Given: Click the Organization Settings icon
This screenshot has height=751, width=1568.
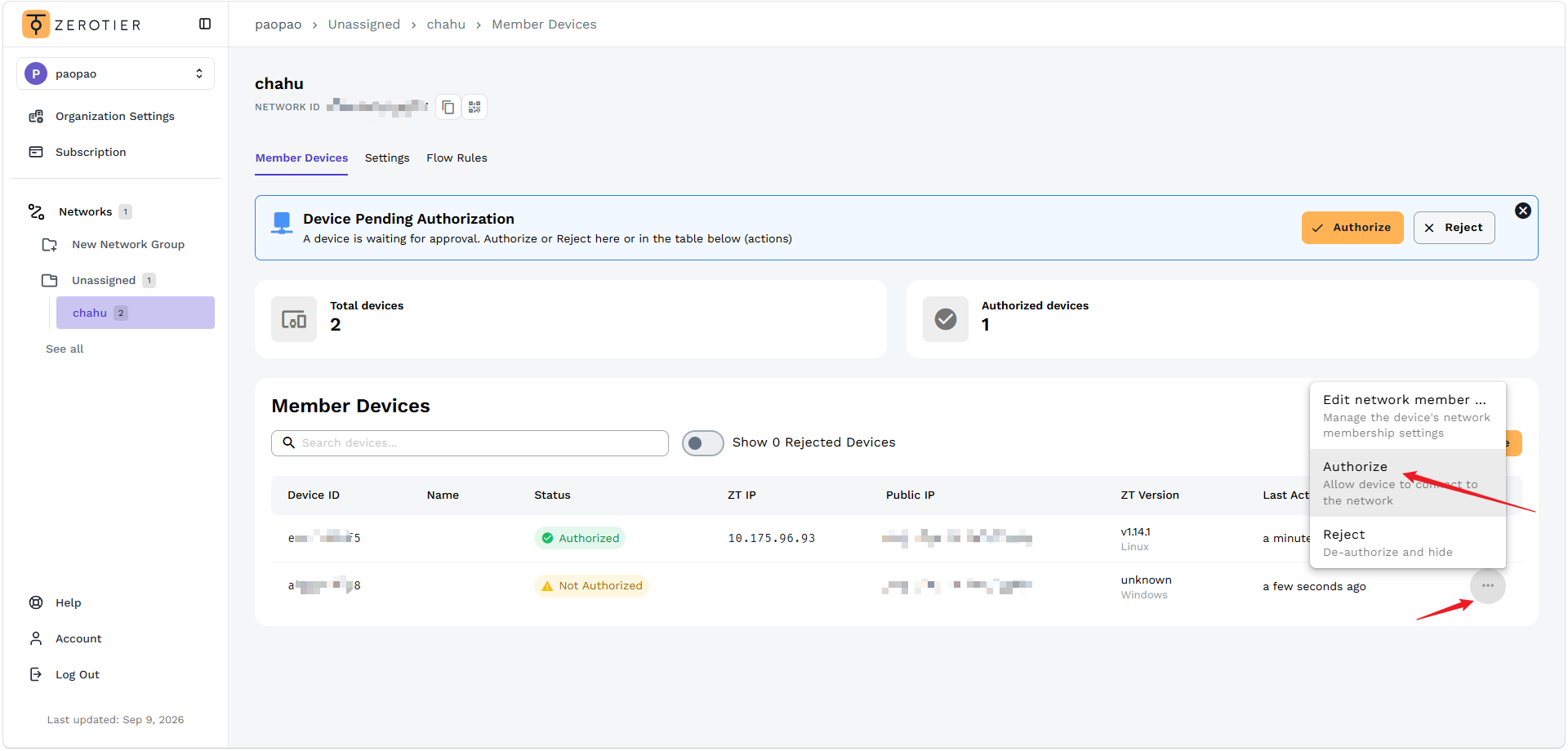Looking at the screenshot, I should (36, 116).
